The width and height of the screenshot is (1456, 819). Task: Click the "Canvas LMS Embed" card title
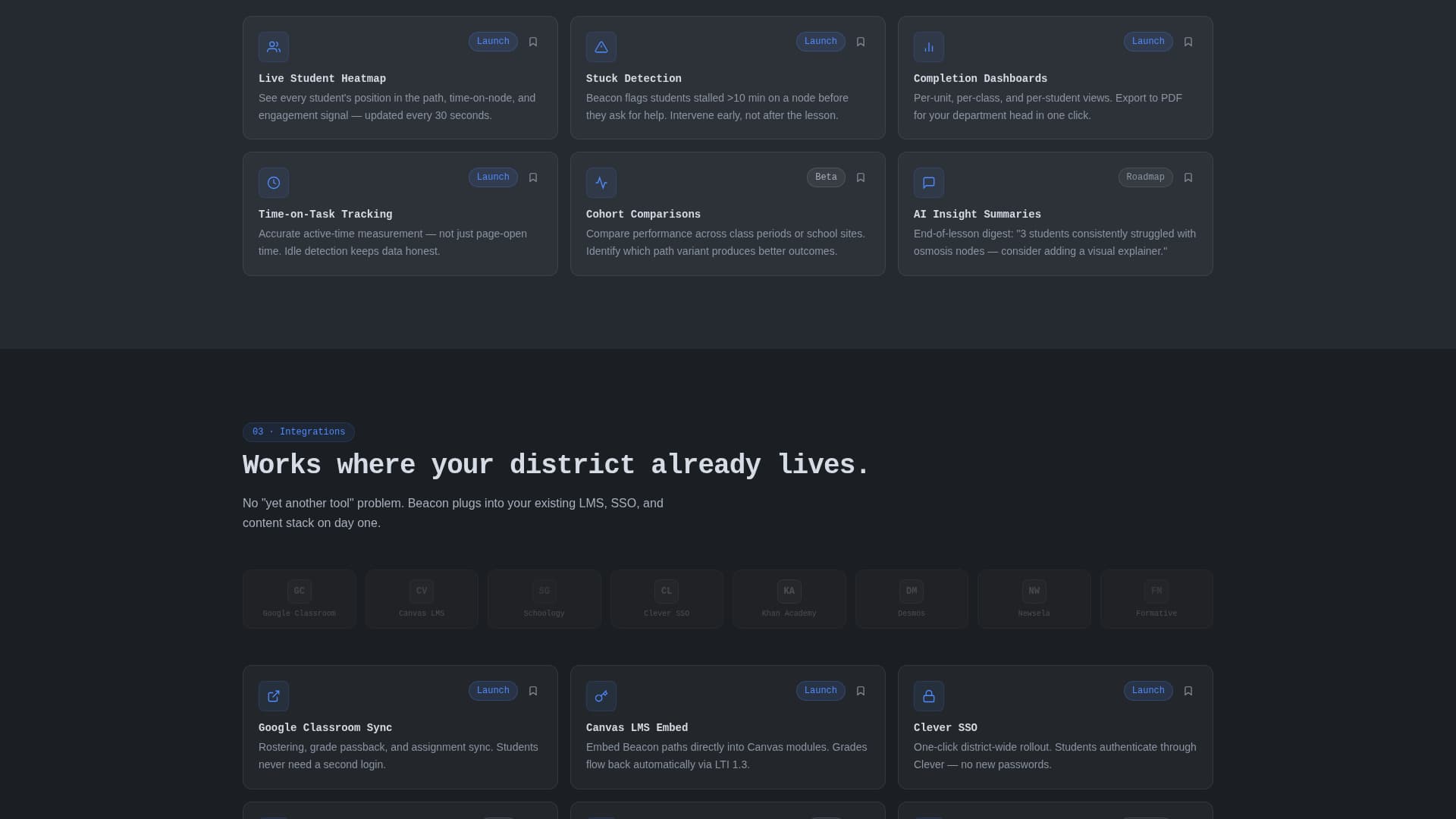coord(637,728)
